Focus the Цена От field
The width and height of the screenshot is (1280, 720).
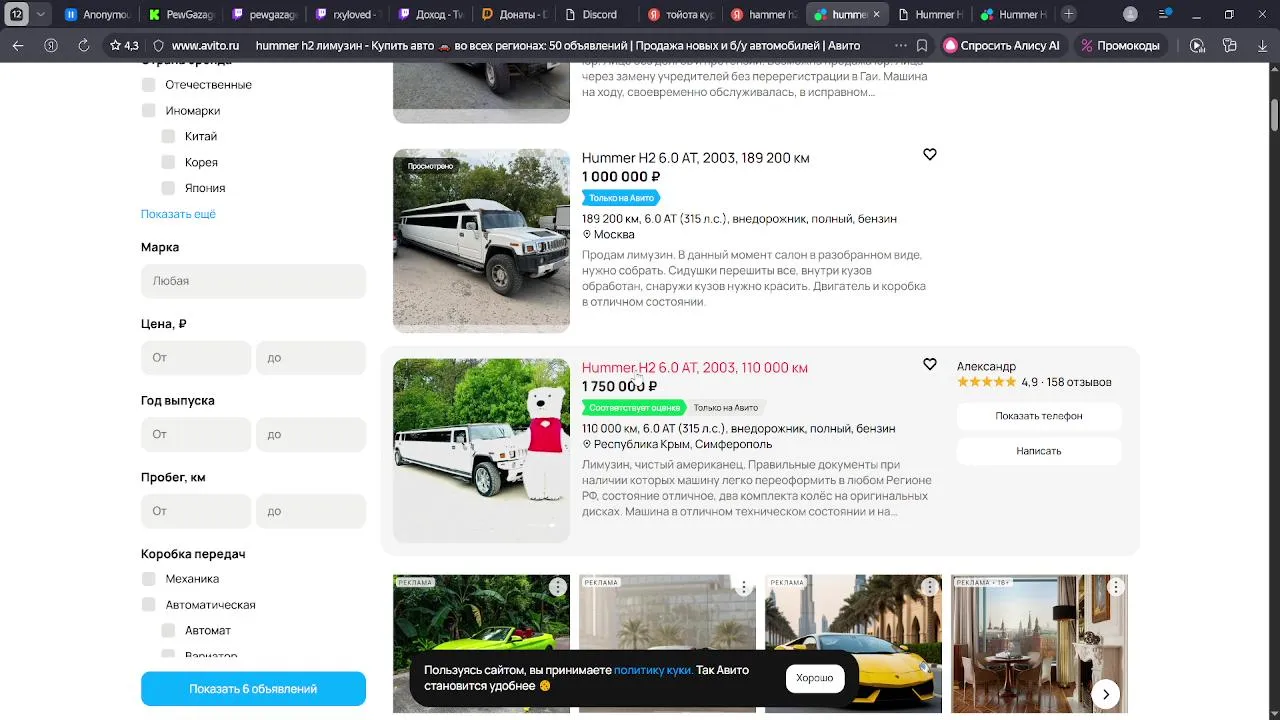coord(196,357)
